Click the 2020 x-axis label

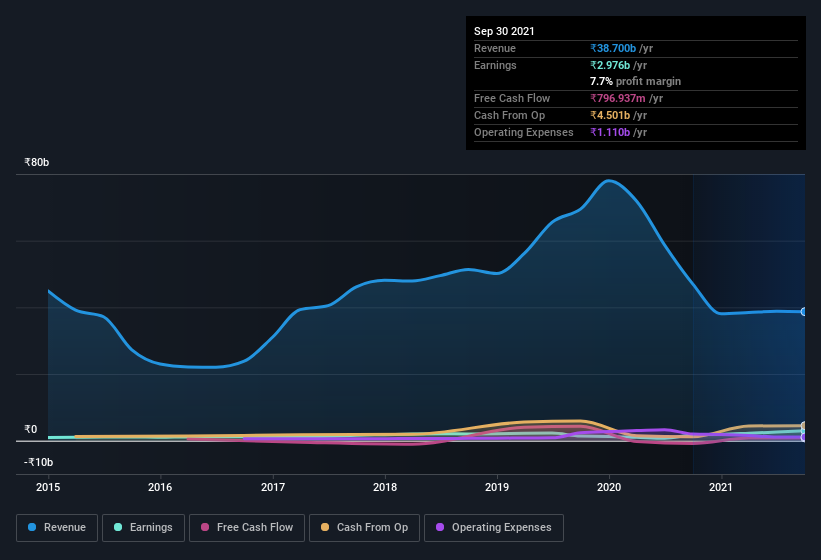coord(609,487)
